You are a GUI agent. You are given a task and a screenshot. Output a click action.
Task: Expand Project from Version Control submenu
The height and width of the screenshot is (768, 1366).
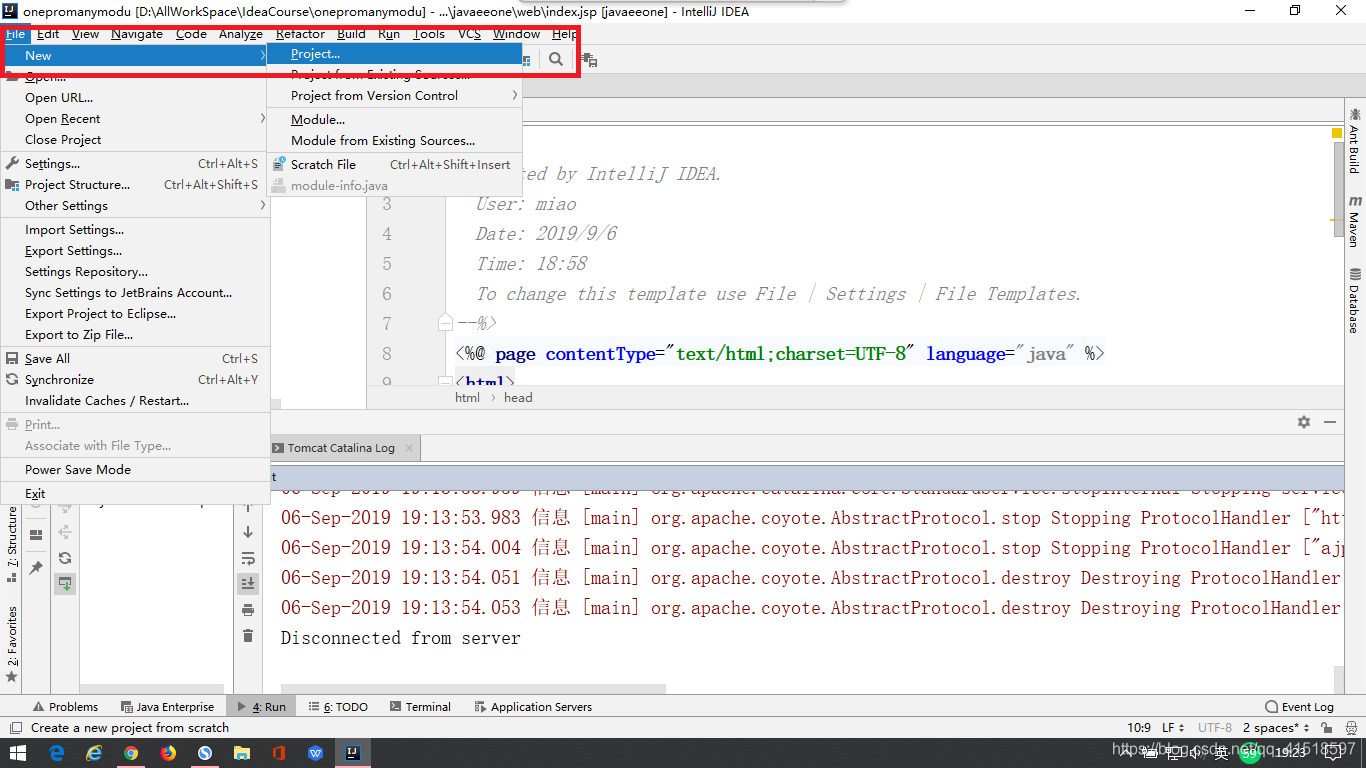click(395, 96)
